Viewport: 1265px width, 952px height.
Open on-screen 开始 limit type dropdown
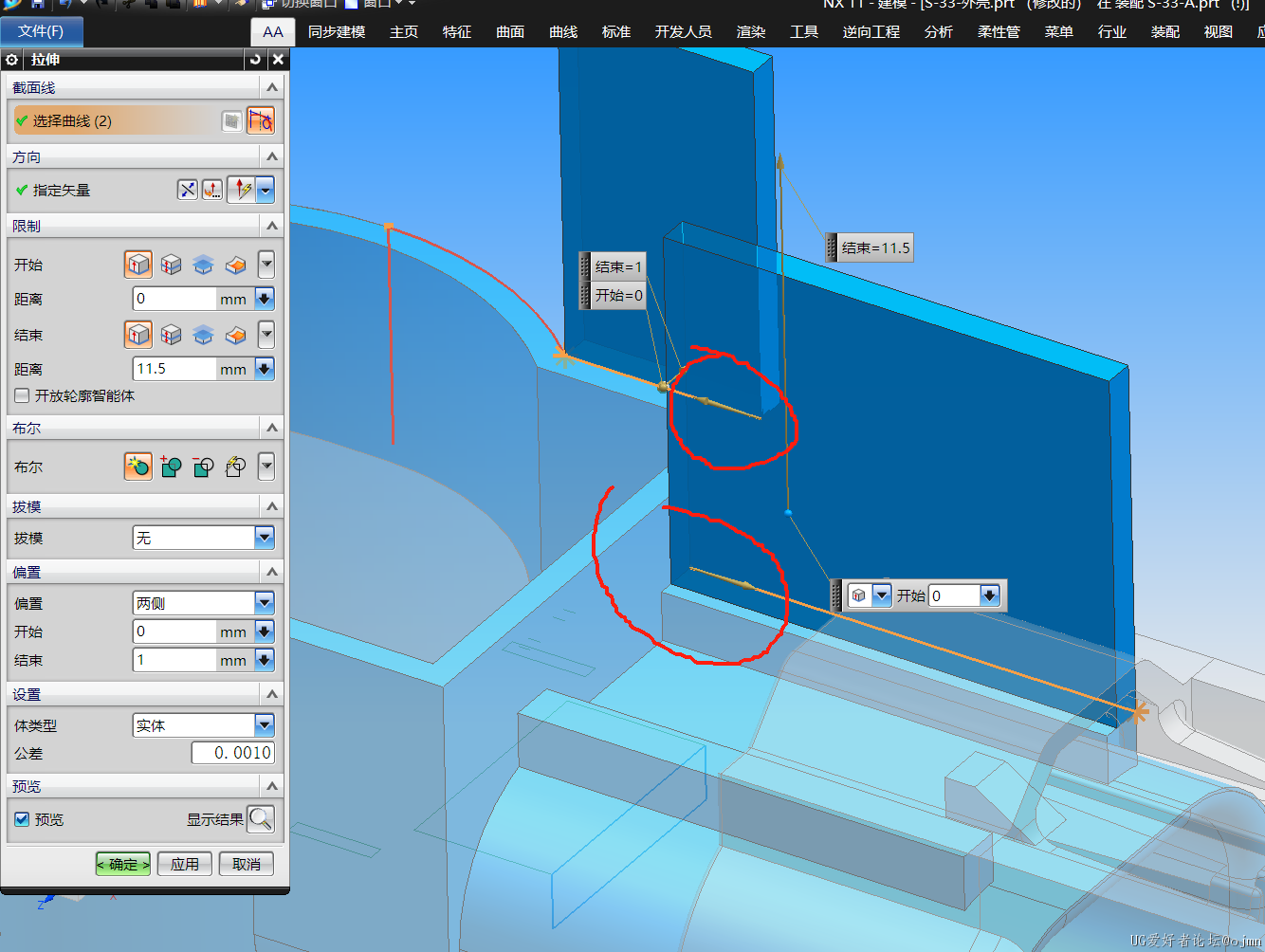pos(882,595)
